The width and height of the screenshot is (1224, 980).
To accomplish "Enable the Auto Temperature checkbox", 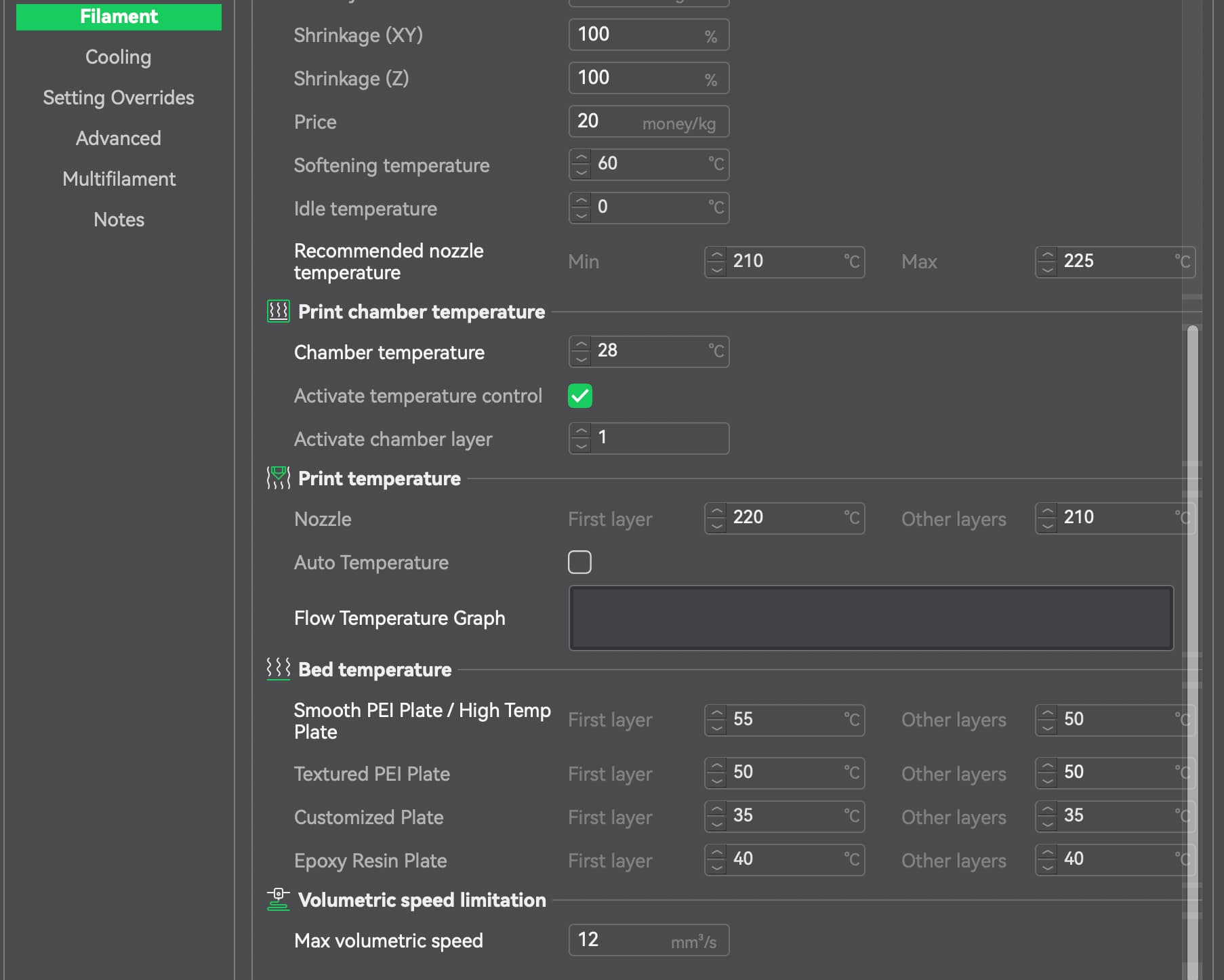I will point(579,563).
